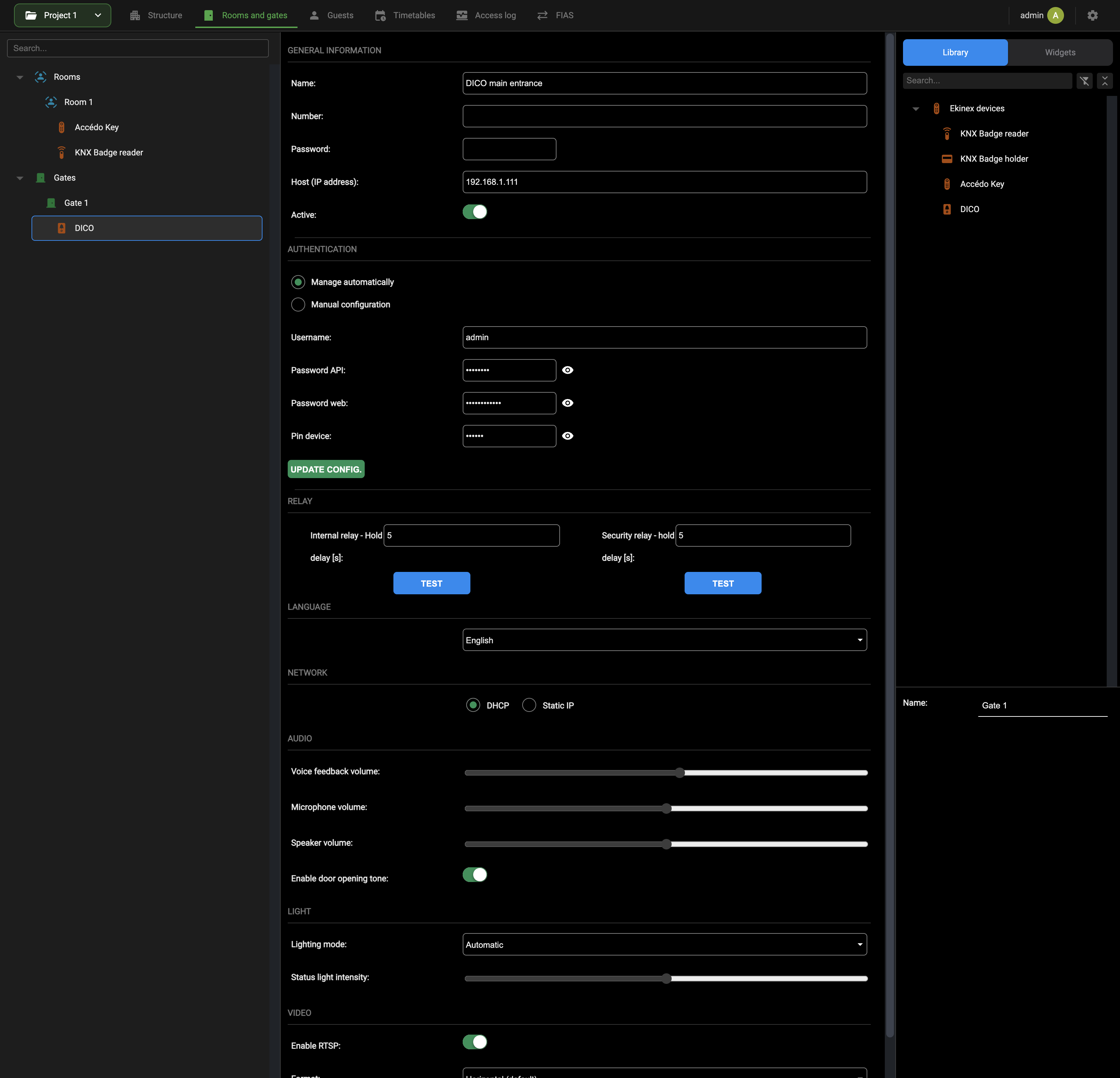
Task: Show the Password web value
Action: point(567,403)
